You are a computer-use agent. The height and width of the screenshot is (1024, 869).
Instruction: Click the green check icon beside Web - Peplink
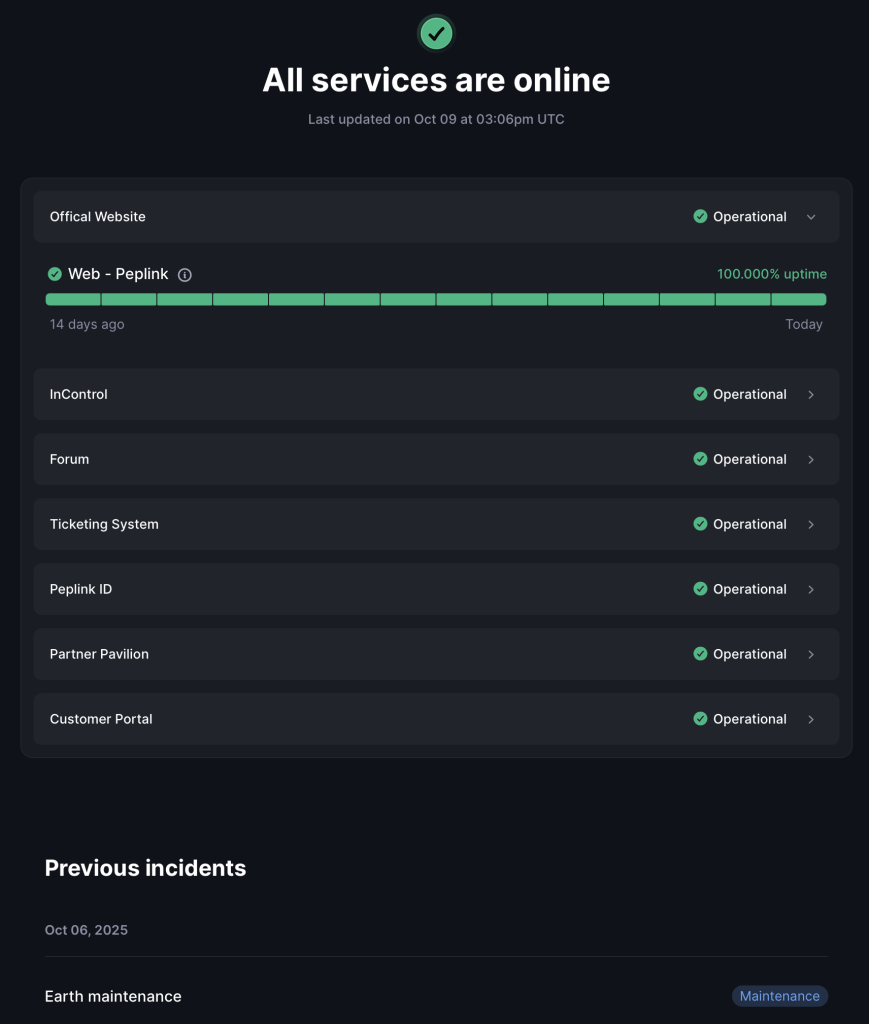pyautogui.click(x=55, y=274)
